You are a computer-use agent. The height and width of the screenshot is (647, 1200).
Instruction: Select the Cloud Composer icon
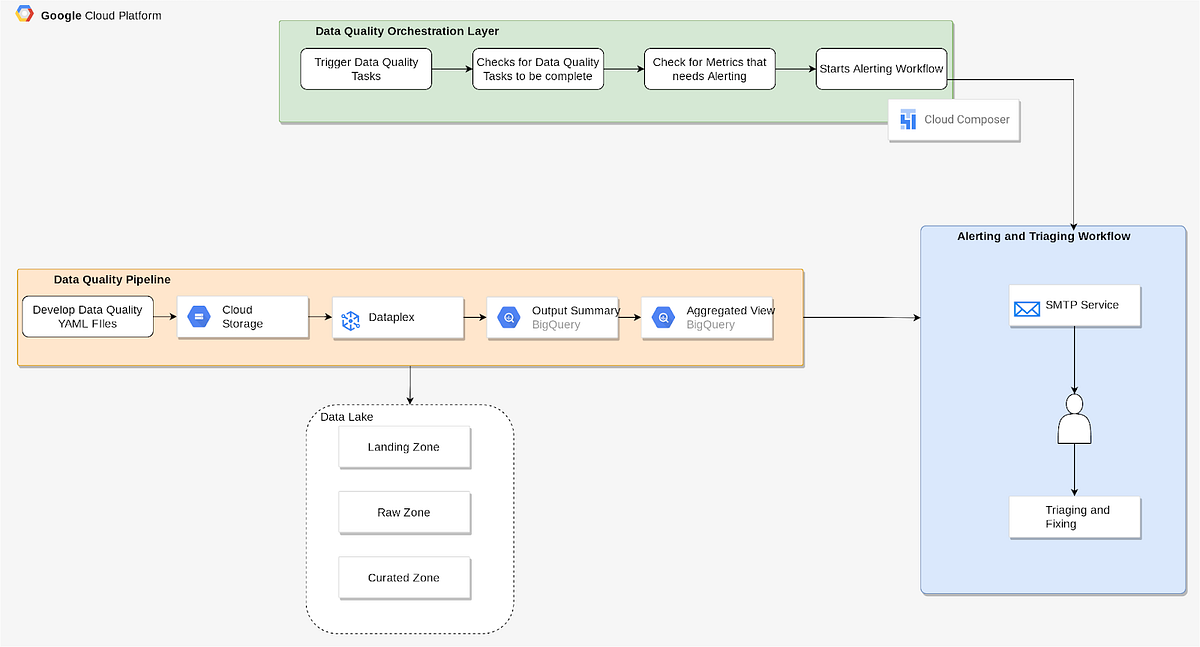(x=908, y=119)
